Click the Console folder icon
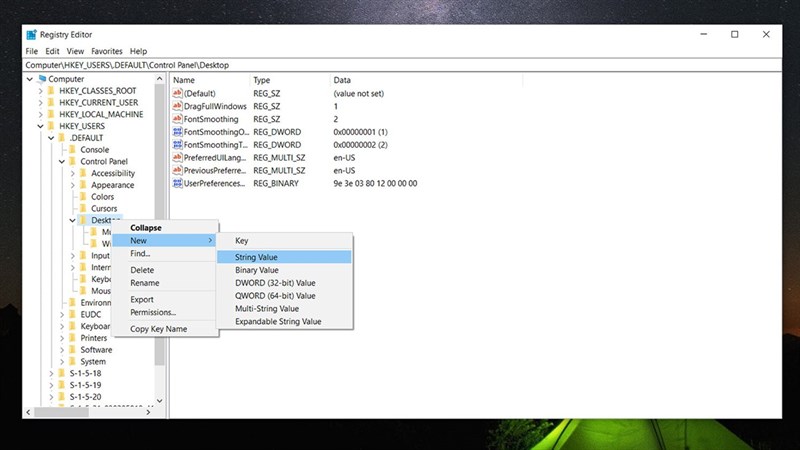Screen dimensions: 800x450 point(72,149)
